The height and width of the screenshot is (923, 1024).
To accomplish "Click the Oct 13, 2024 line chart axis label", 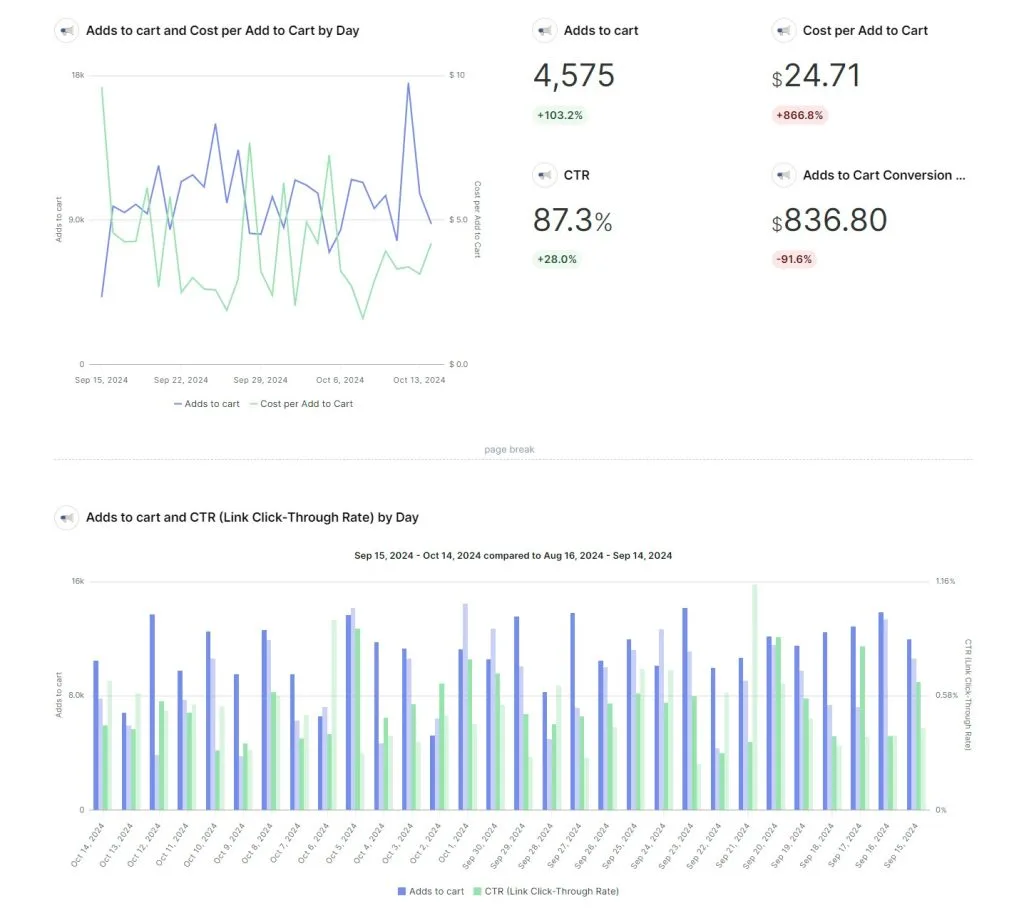I will pyautogui.click(x=419, y=380).
